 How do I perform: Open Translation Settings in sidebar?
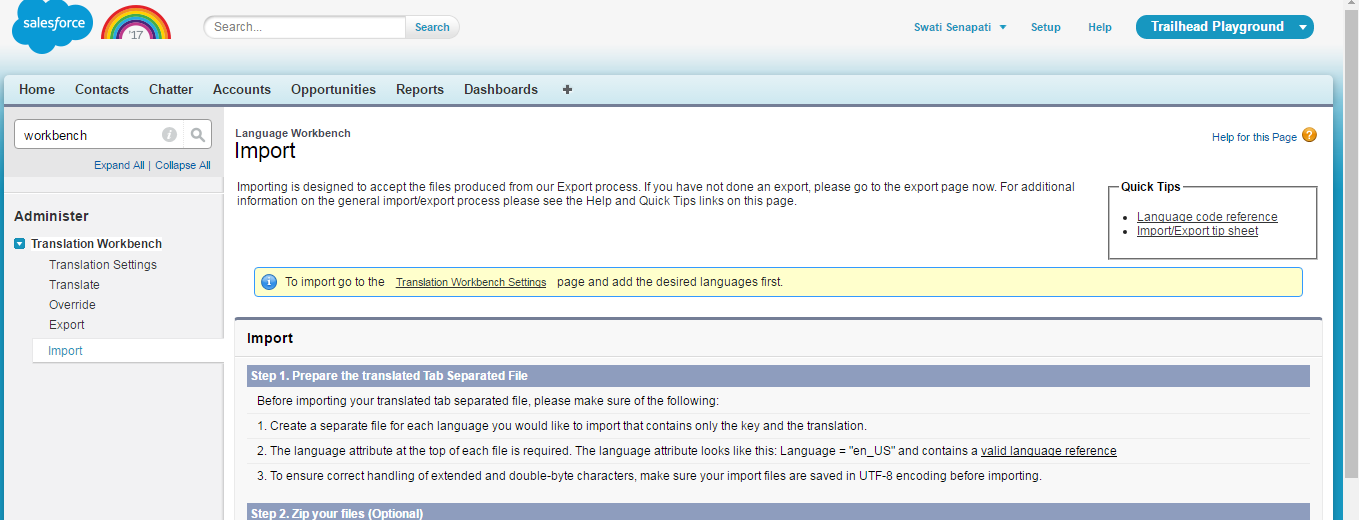pyautogui.click(x=103, y=265)
